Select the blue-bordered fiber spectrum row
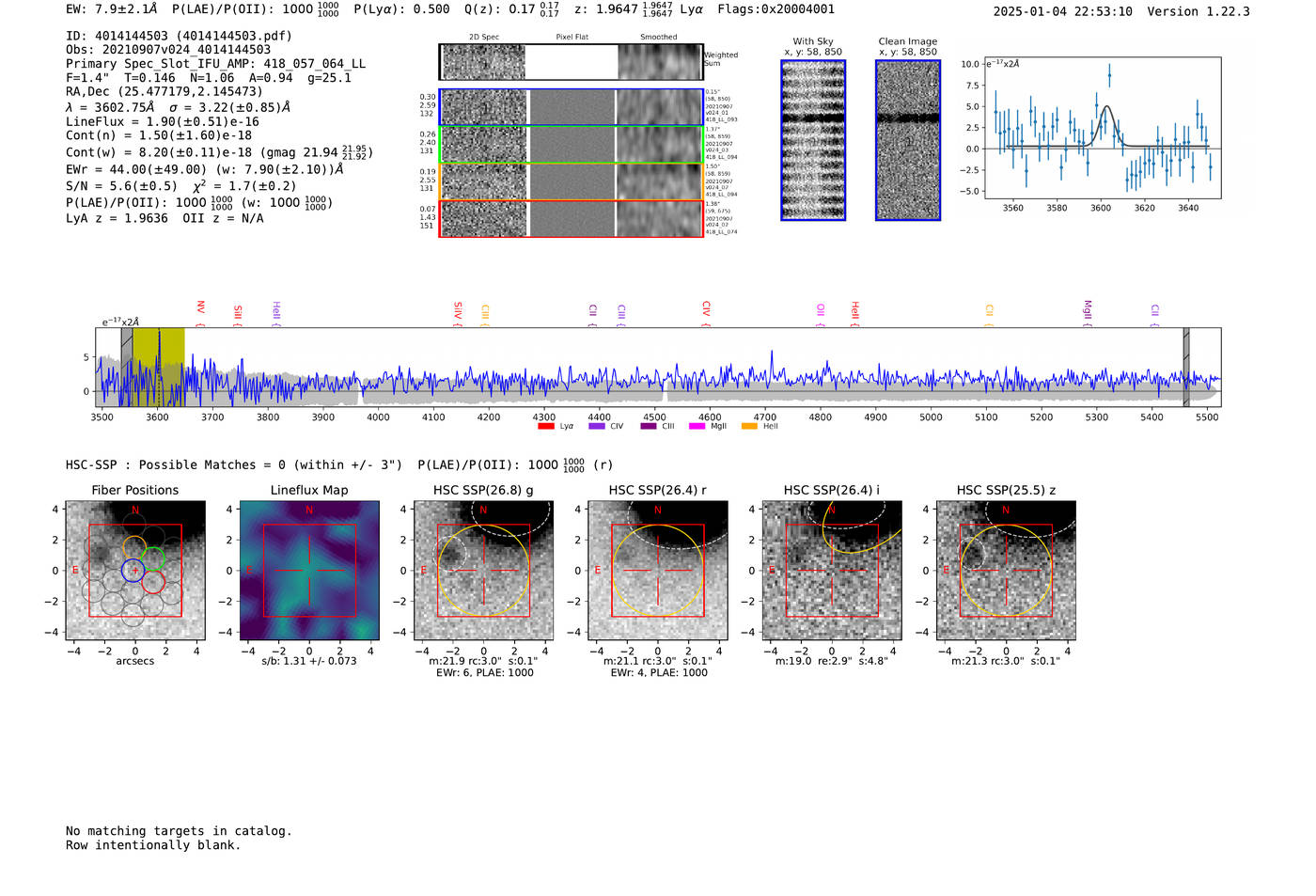Viewport: 1316px width, 896px height. tap(571, 107)
